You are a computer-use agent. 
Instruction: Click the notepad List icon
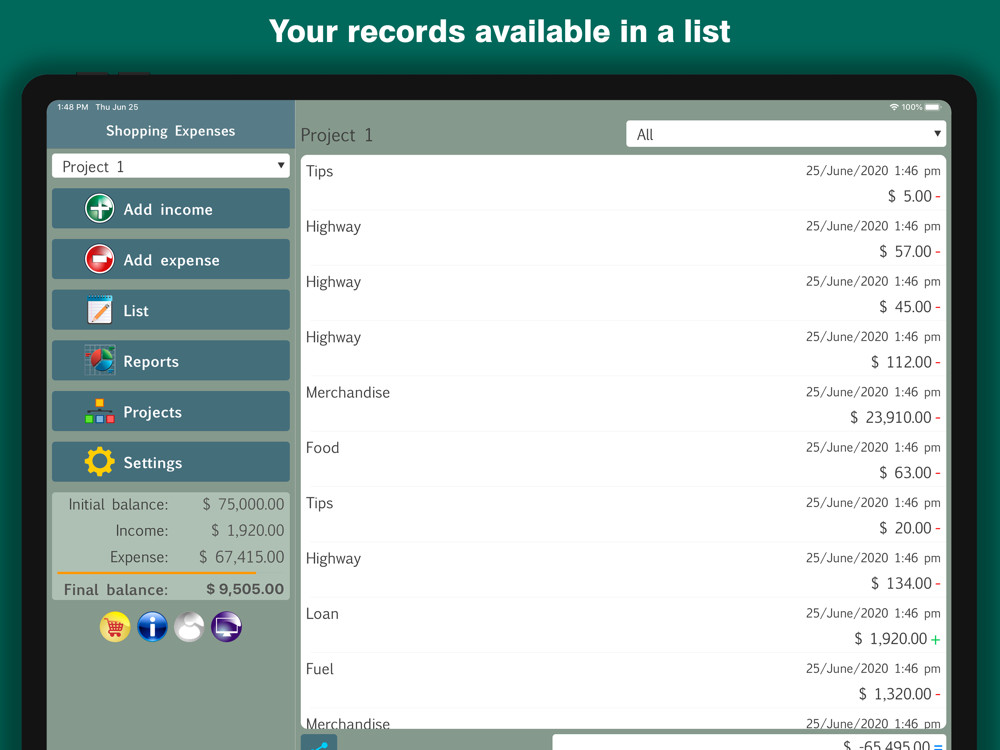point(99,310)
